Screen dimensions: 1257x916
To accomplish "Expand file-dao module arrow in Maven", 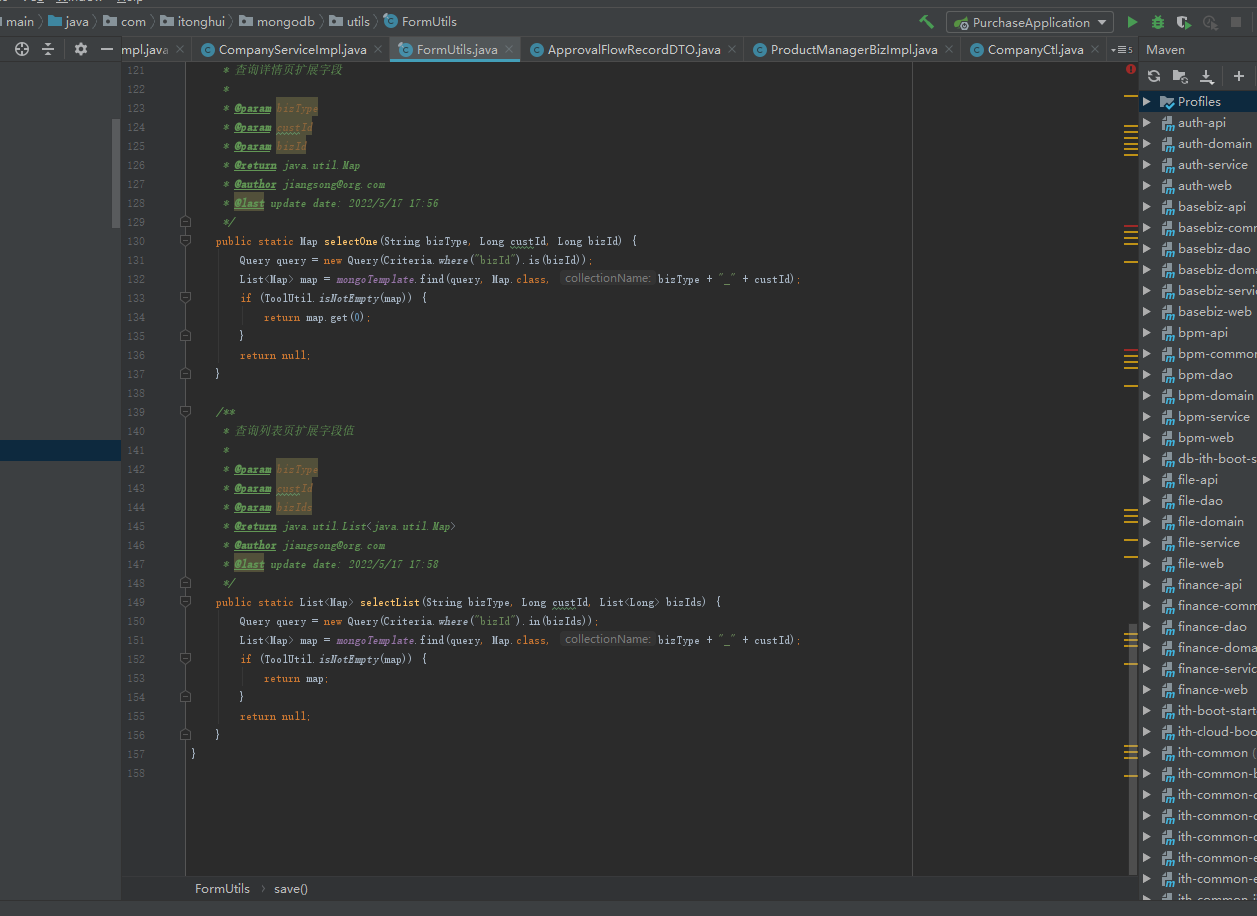I will 1147,501.
